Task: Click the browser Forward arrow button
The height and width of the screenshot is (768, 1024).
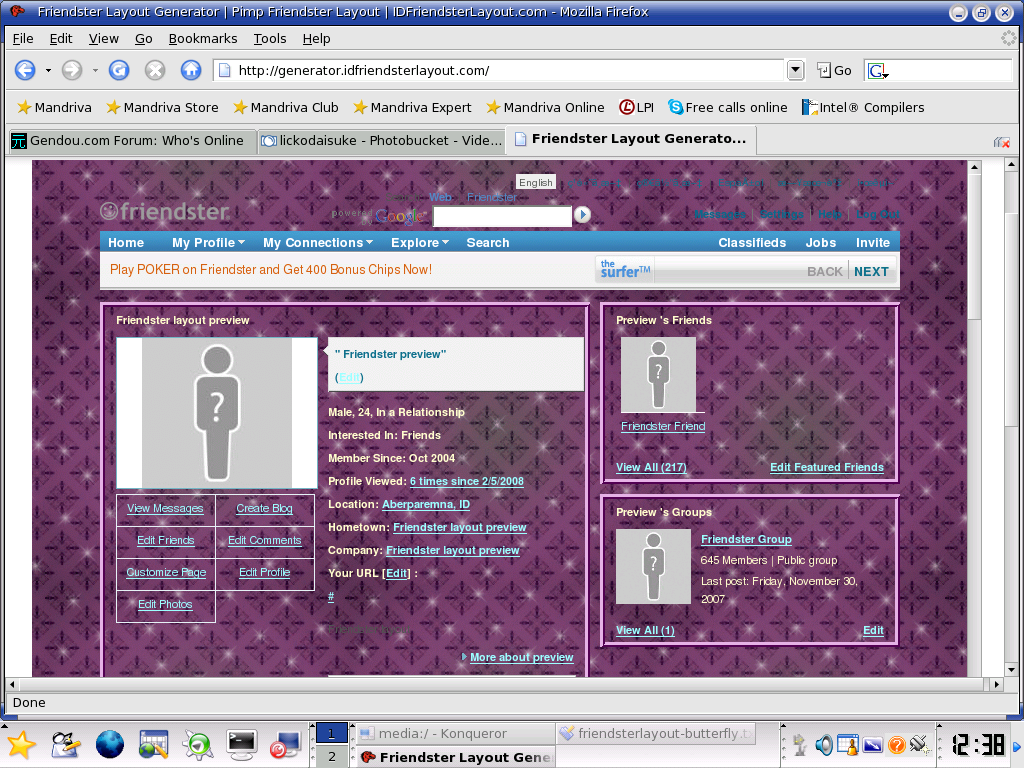Action: pos(72,70)
